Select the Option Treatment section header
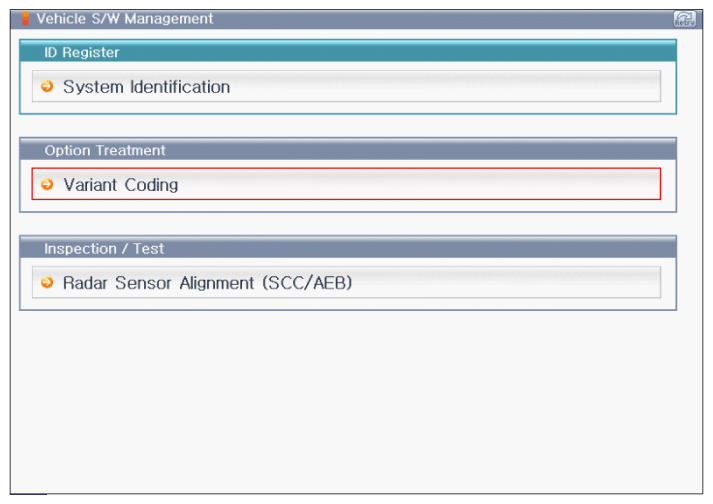The width and height of the screenshot is (713, 504). [105, 150]
